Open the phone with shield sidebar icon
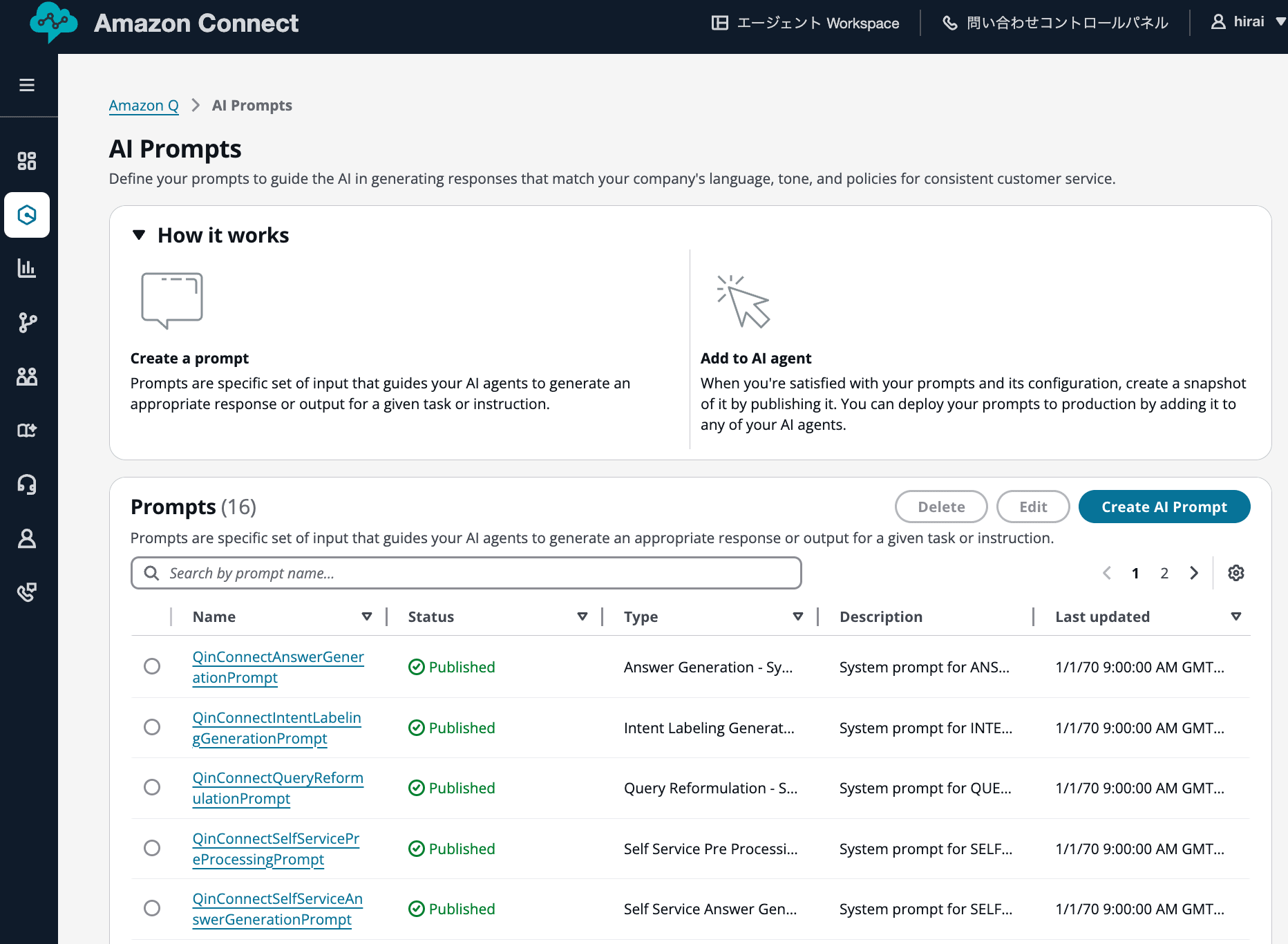Image resolution: width=1288 pixels, height=944 pixels. [27, 592]
